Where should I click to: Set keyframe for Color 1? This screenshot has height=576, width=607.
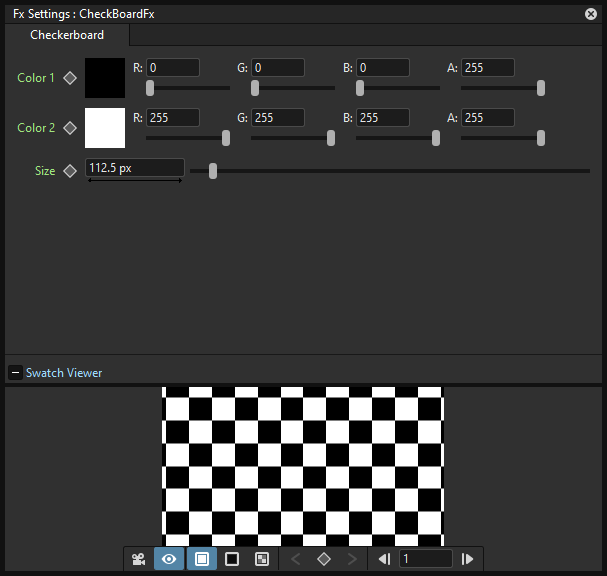[70, 78]
